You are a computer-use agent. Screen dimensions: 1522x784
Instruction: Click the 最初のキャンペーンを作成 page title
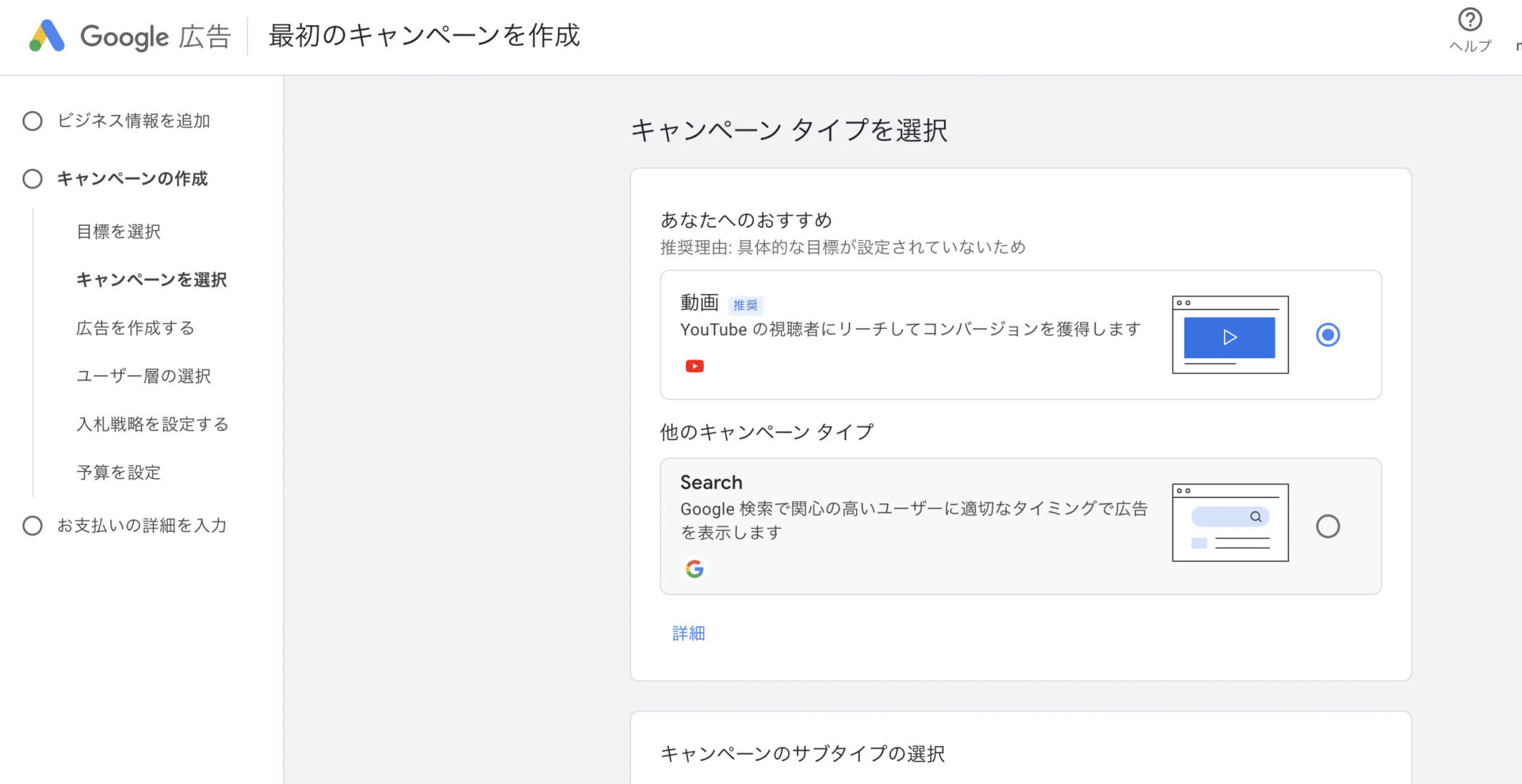pos(424,36)
